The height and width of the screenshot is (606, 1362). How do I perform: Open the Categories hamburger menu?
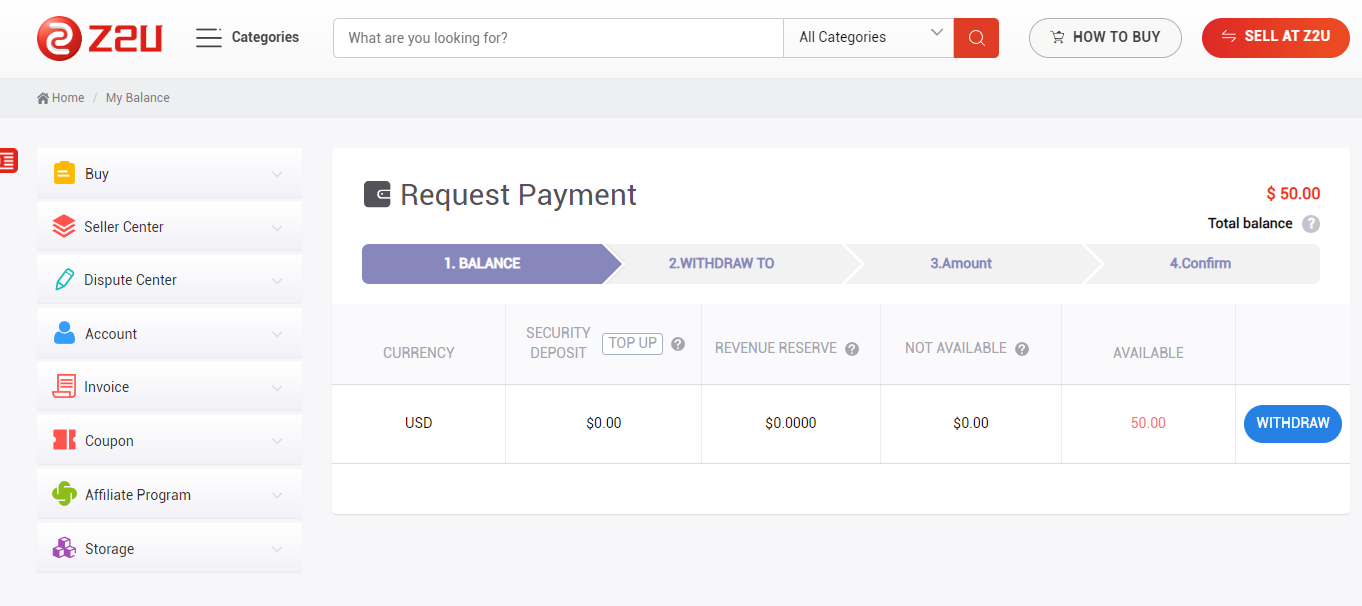[208, 38]
